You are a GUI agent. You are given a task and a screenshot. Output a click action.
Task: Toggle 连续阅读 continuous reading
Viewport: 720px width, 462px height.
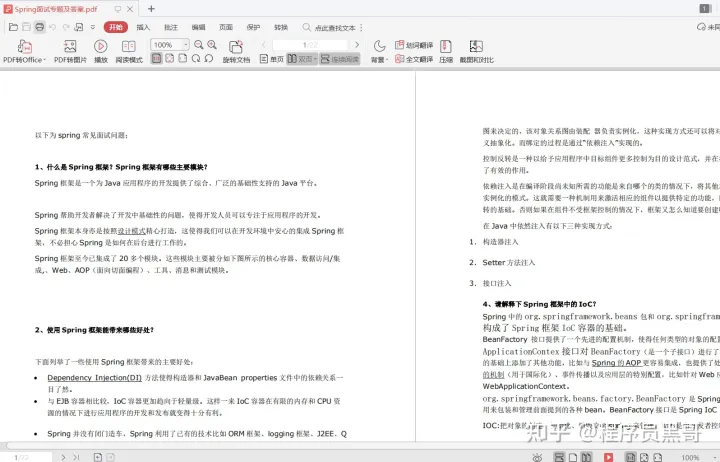pos(340,59)
